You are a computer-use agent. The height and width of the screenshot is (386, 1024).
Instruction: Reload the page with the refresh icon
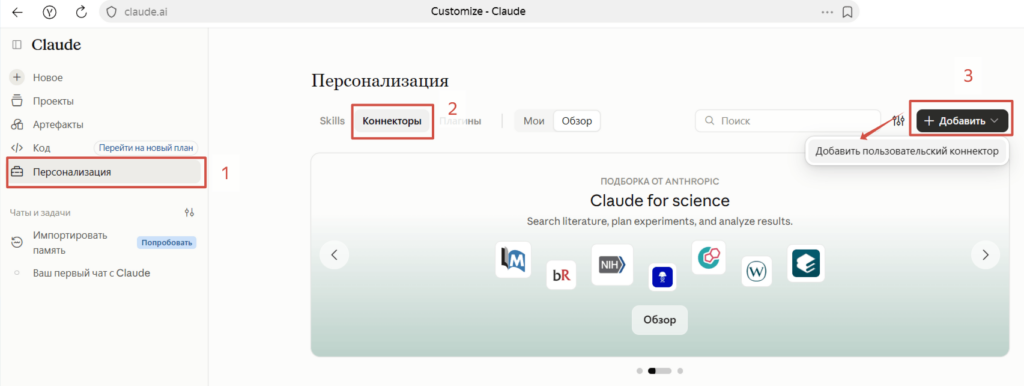82,11
